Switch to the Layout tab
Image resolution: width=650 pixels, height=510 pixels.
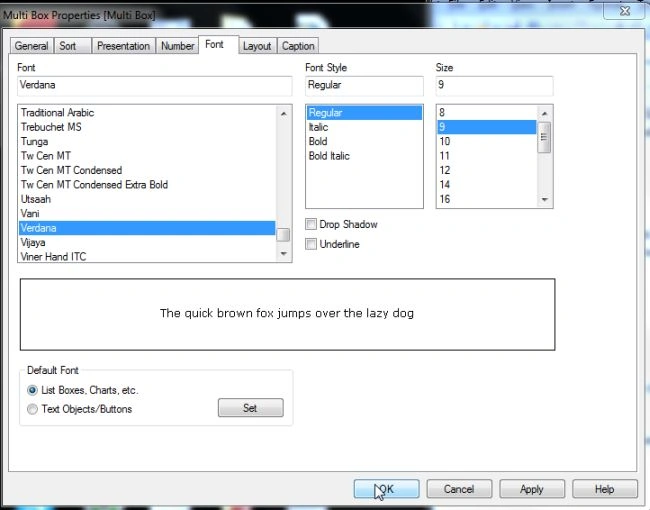coord(257,46)
